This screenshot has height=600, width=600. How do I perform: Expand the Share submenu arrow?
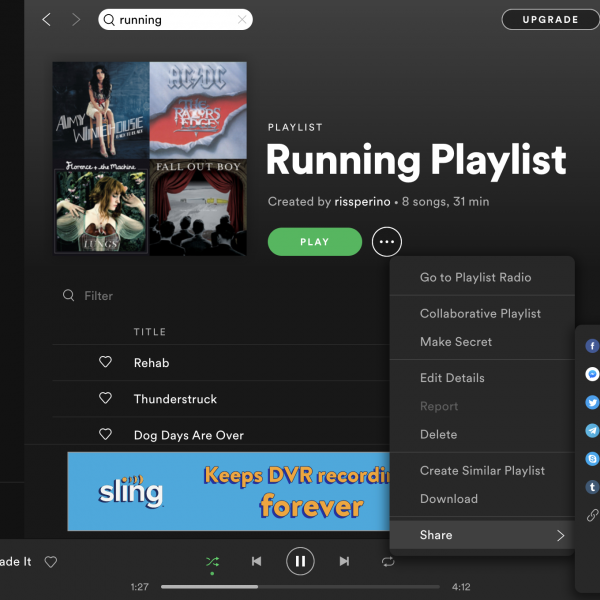tap(561, 535)
